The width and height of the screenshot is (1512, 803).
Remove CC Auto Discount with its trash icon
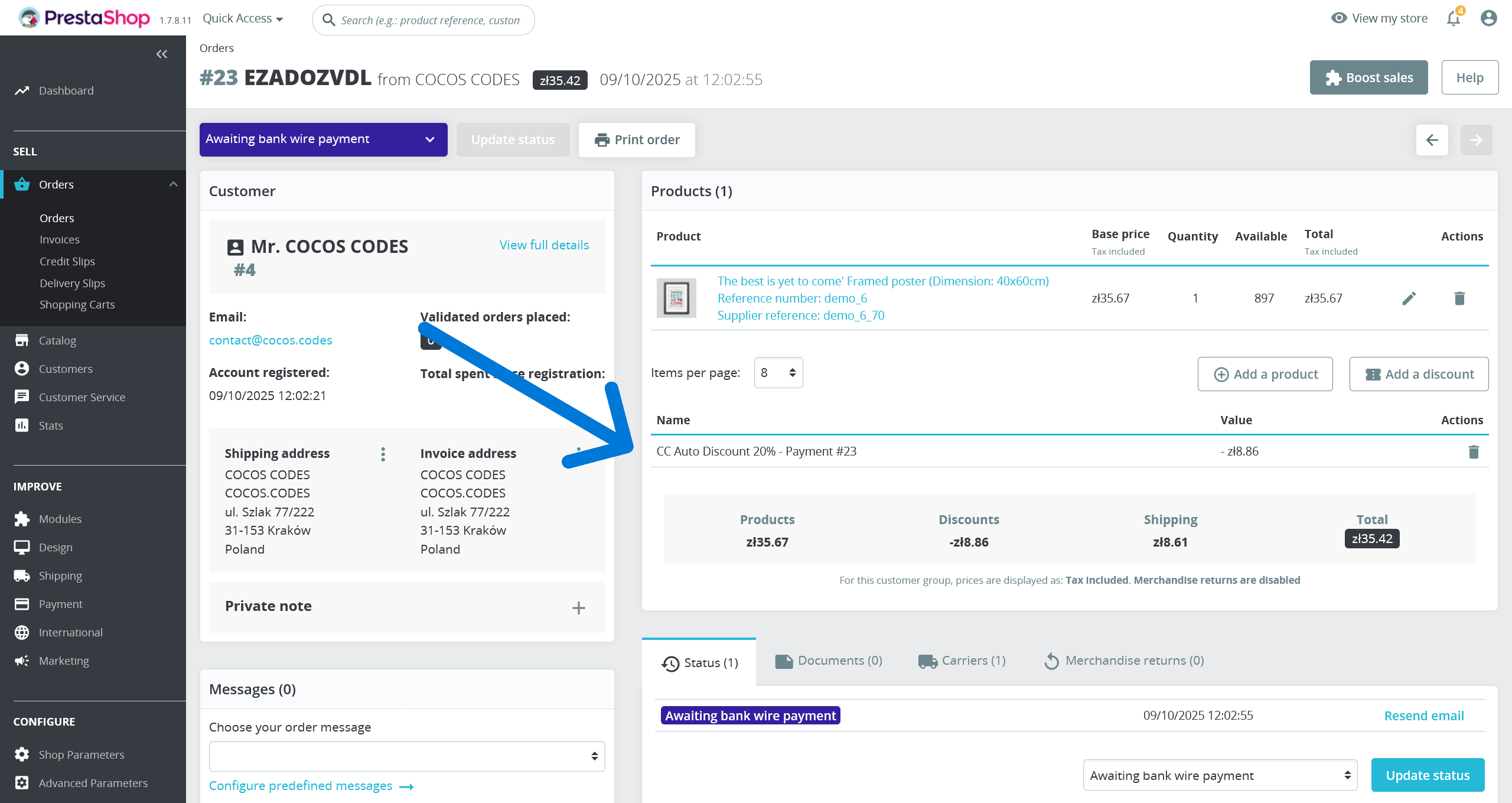1473,451
